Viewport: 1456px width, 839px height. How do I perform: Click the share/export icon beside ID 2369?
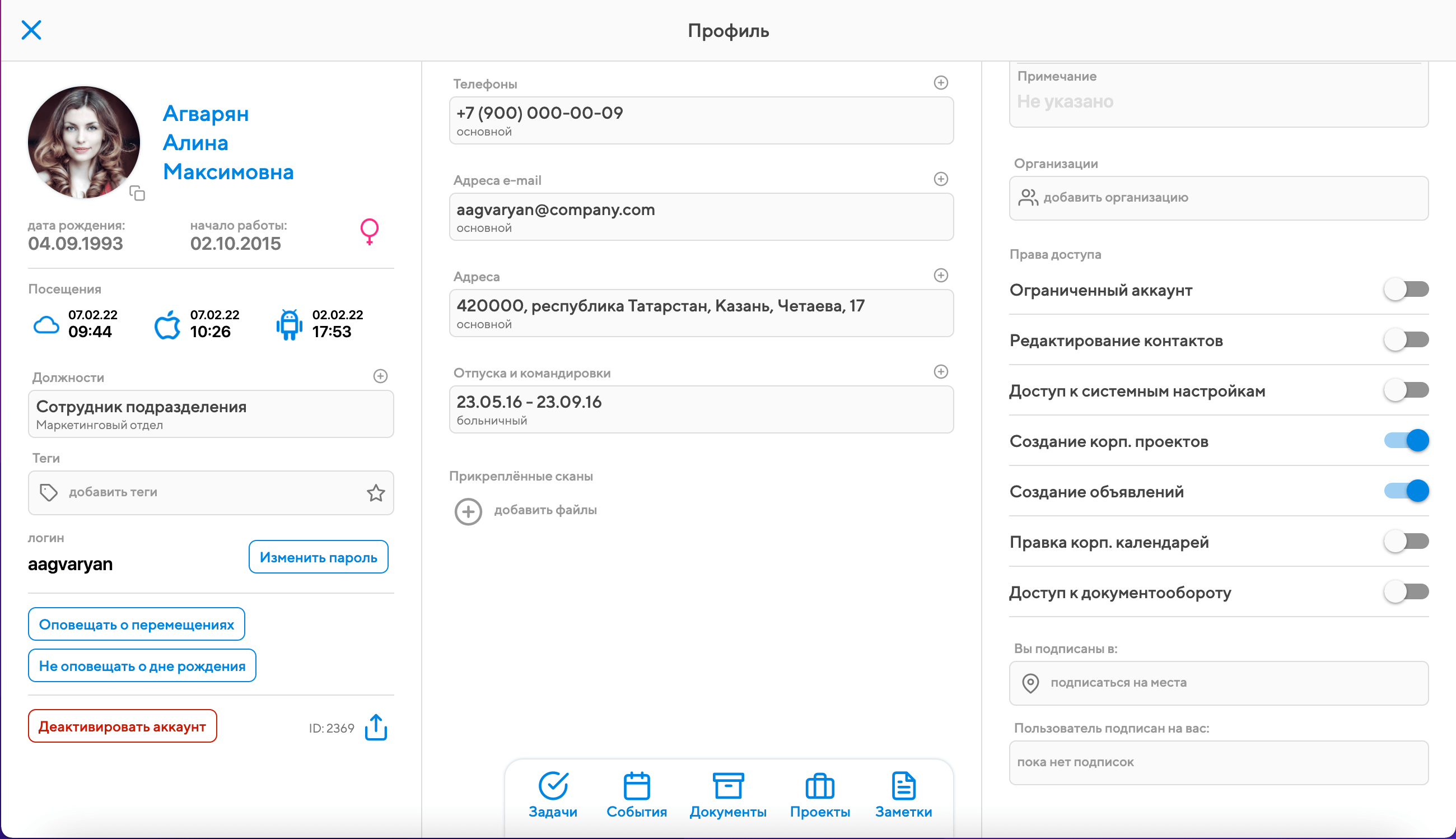(x=376, y=727)
